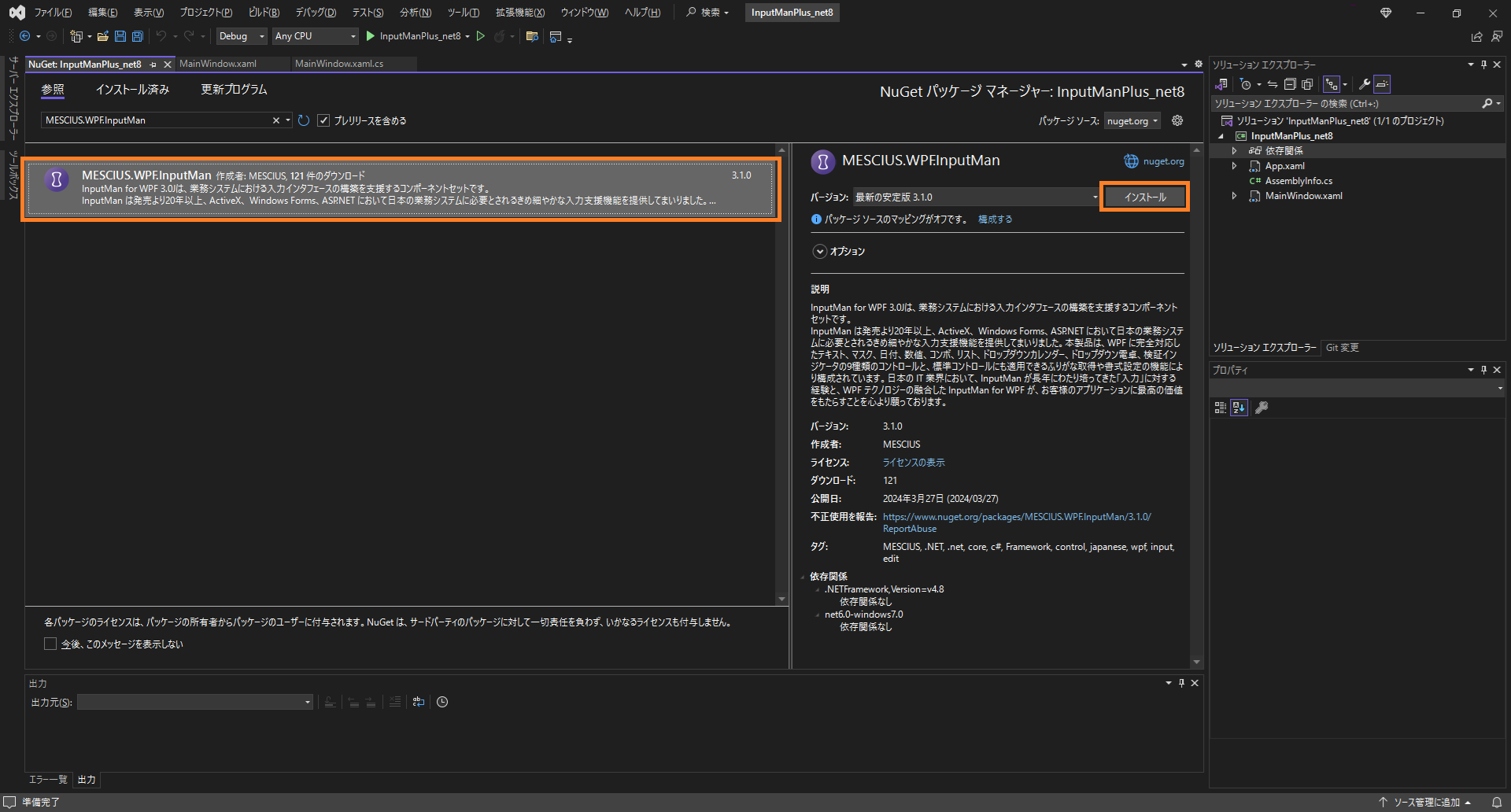Toggle alphabetical sort in Properties panel
The height and width of the screenshot is (812, 1511).
1239,408
